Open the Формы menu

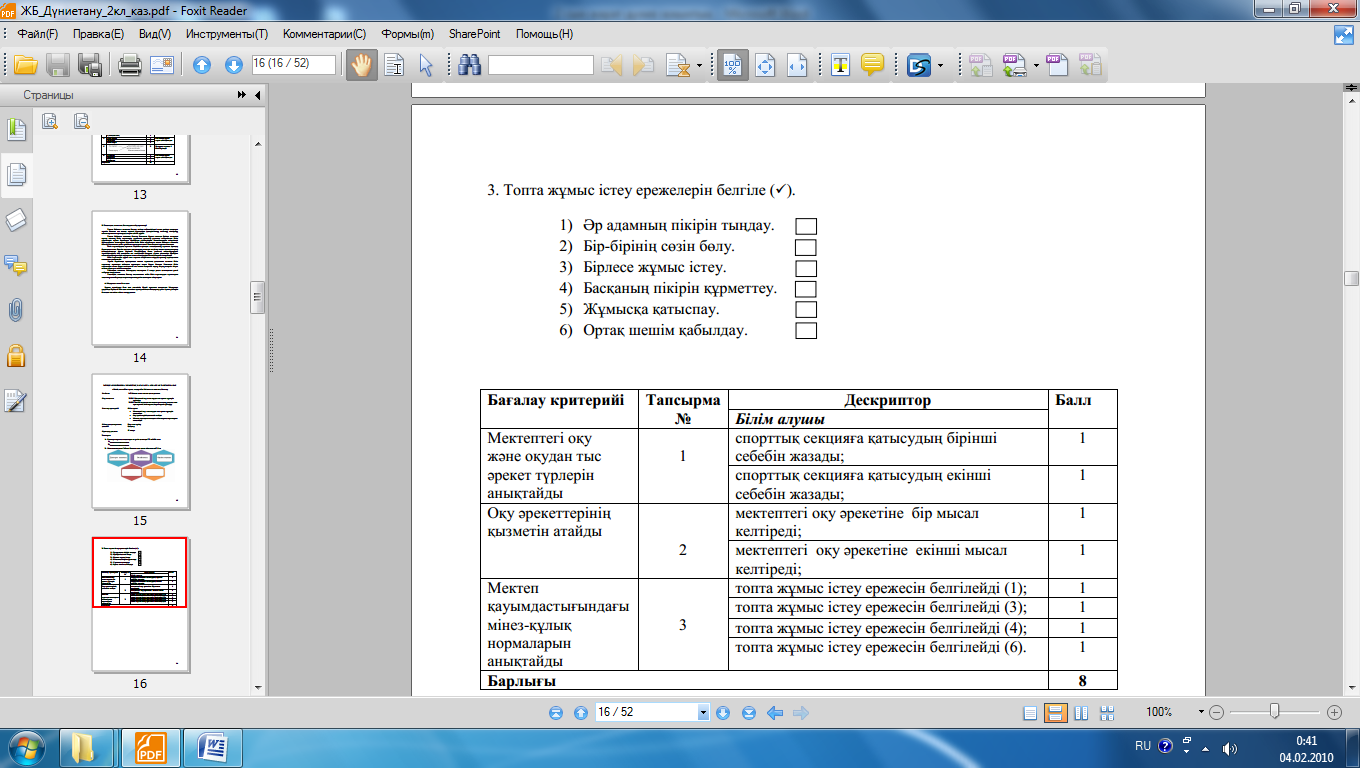[407, 33]
